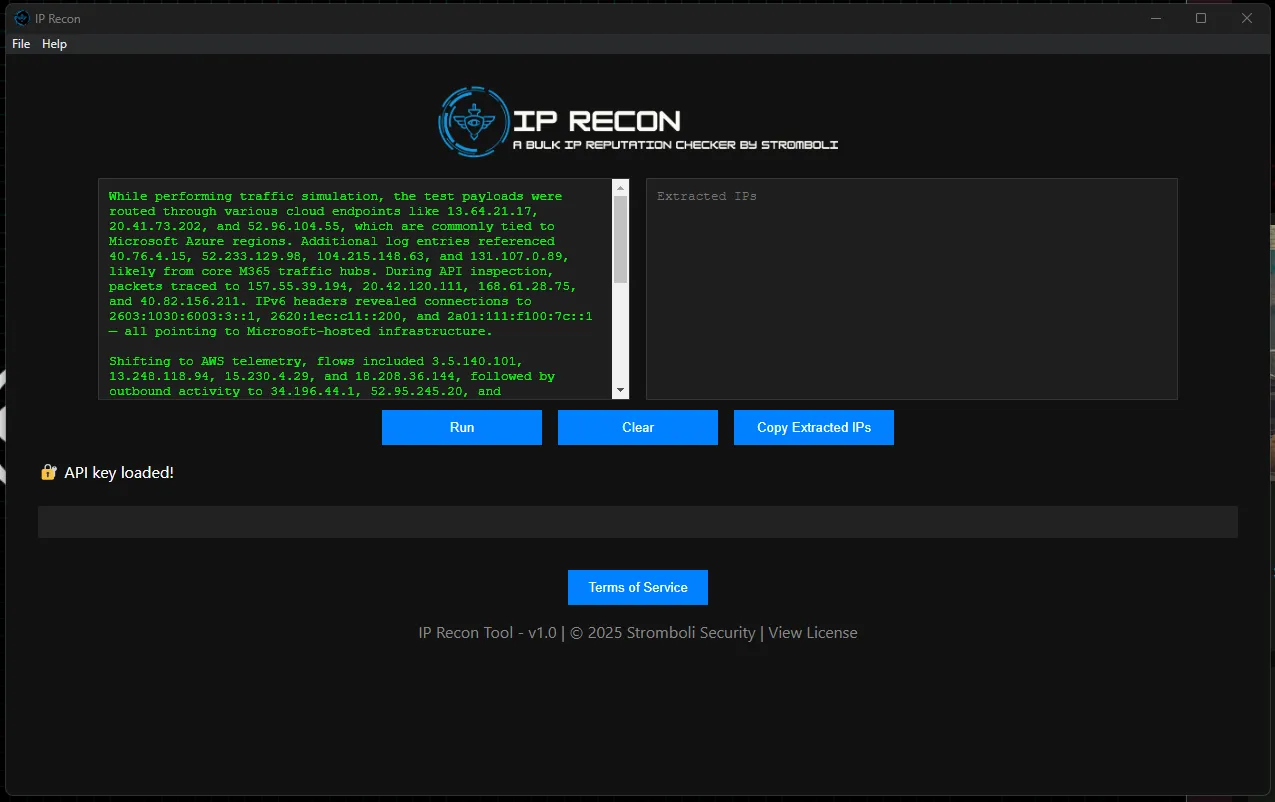Viewport: 1275px width, 802px height.
Task: Click the "API key loaded!" status text
Action: click(119, 472)
